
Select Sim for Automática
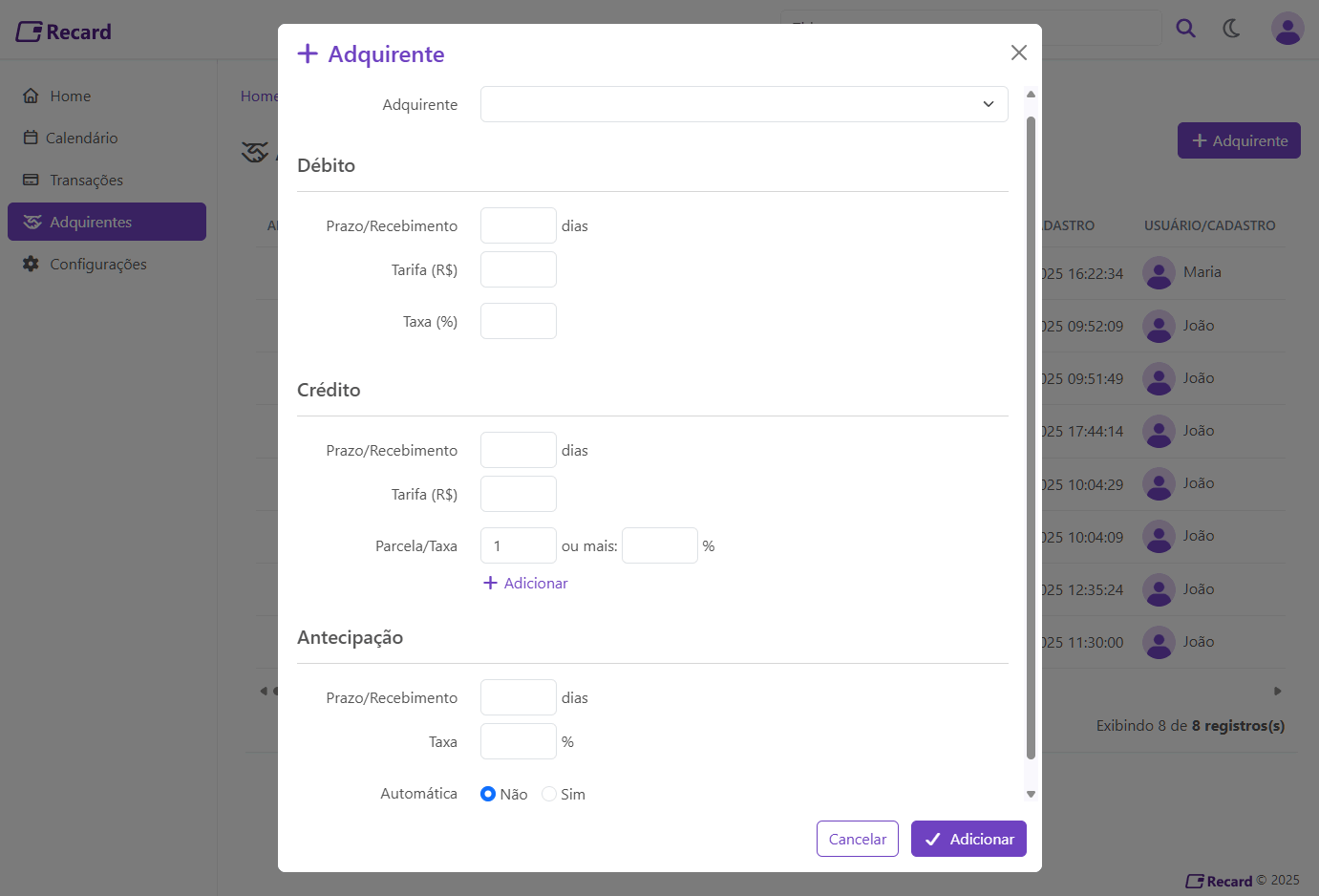(549, 794)
